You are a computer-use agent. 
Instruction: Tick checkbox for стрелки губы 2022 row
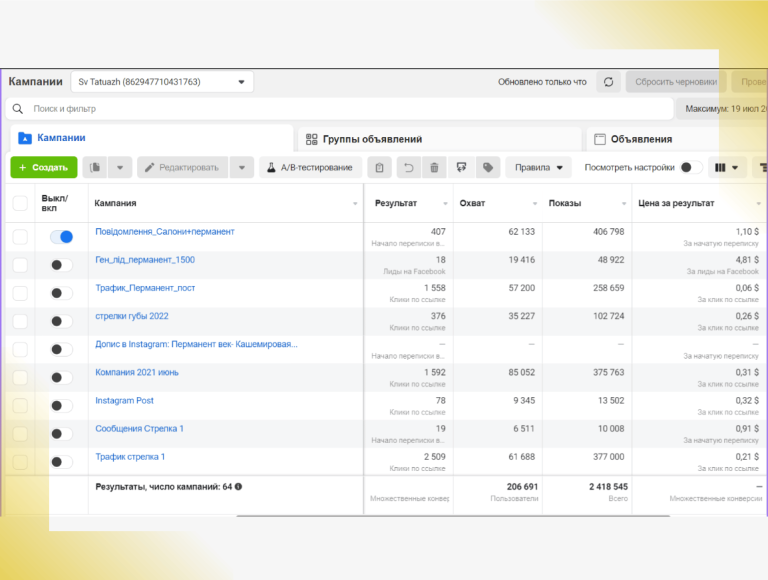[x=20, y=321]
